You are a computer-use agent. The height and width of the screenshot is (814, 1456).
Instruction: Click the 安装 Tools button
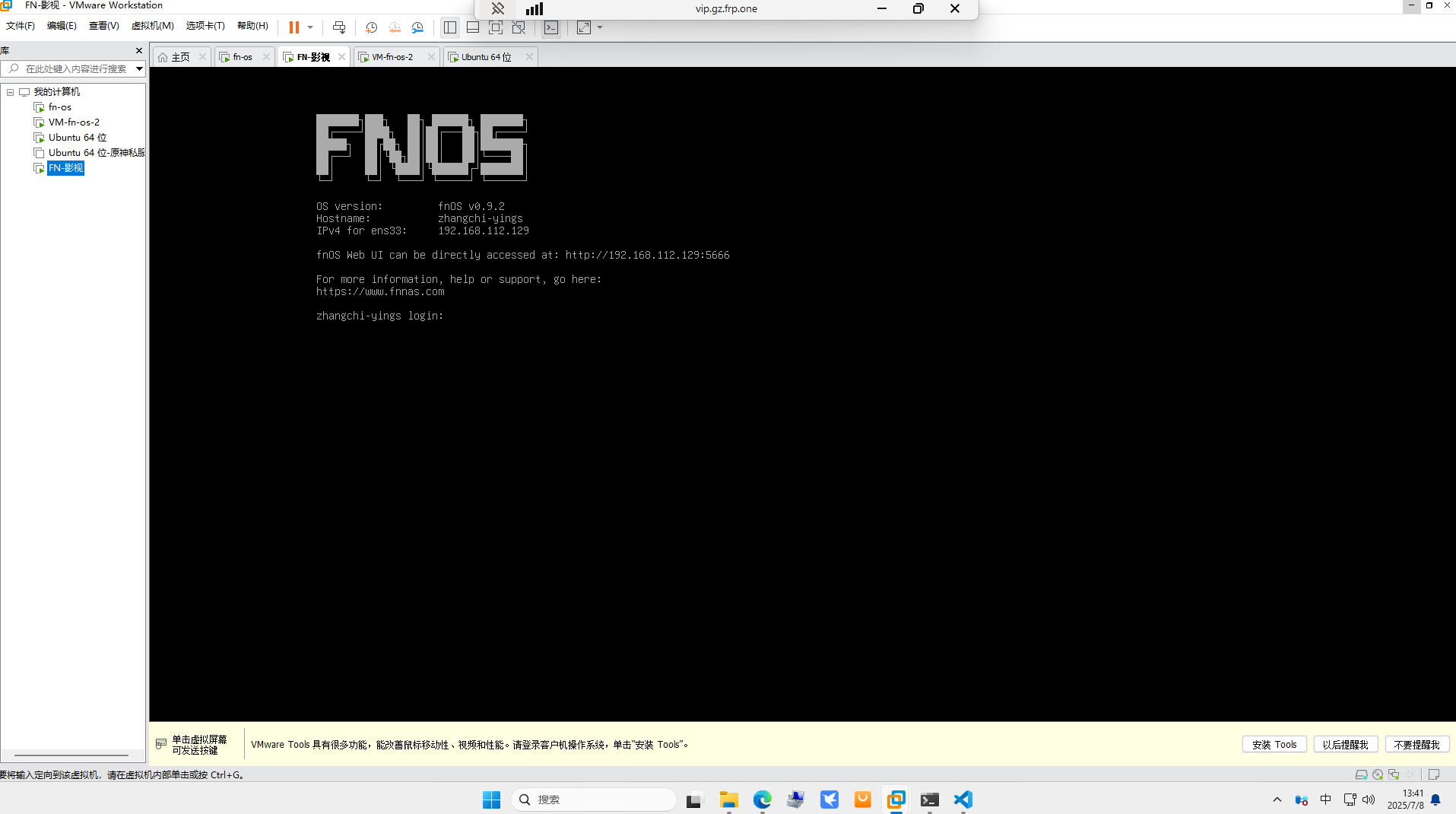pyautogui.click(x=1274, y=745)
